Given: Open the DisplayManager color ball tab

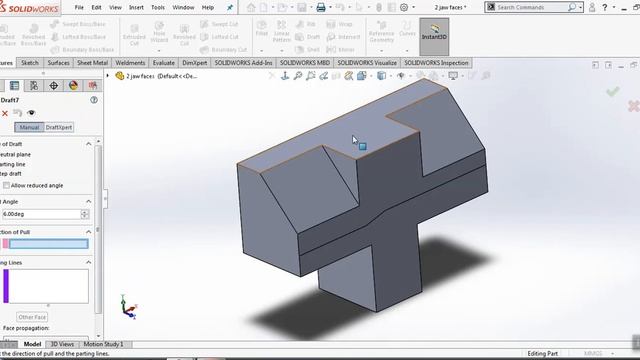Looking at the screenshot, I should (x=73, y=85).
